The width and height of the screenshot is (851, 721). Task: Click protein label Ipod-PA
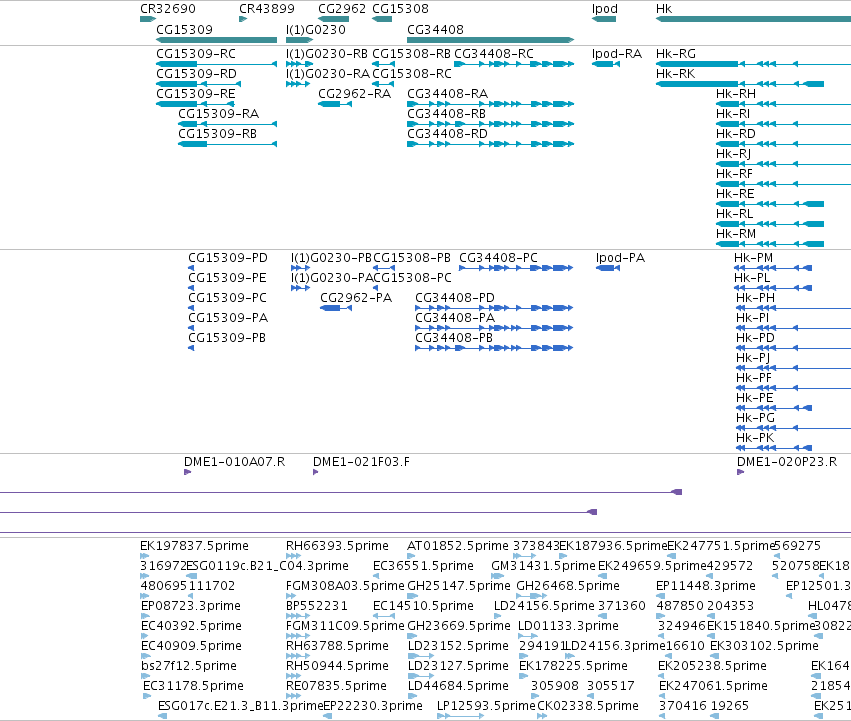(x=620, y=257)
